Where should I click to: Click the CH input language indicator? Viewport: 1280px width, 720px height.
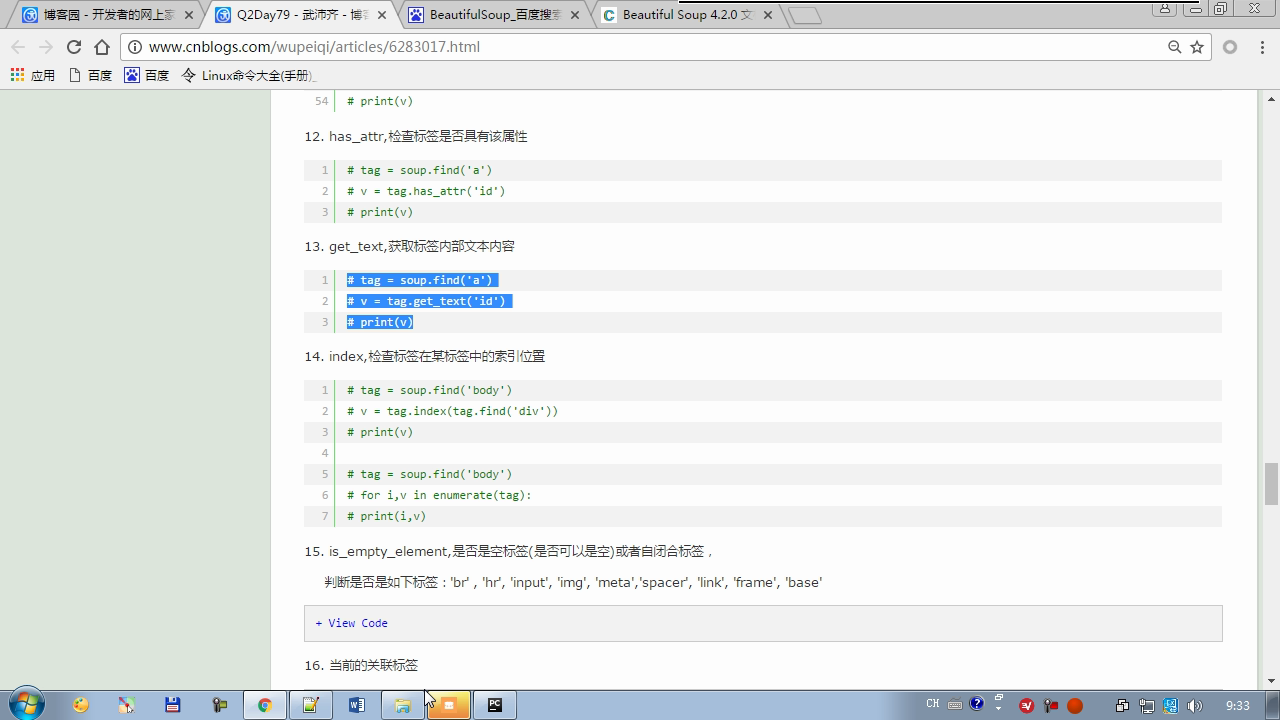pos(932,704)
